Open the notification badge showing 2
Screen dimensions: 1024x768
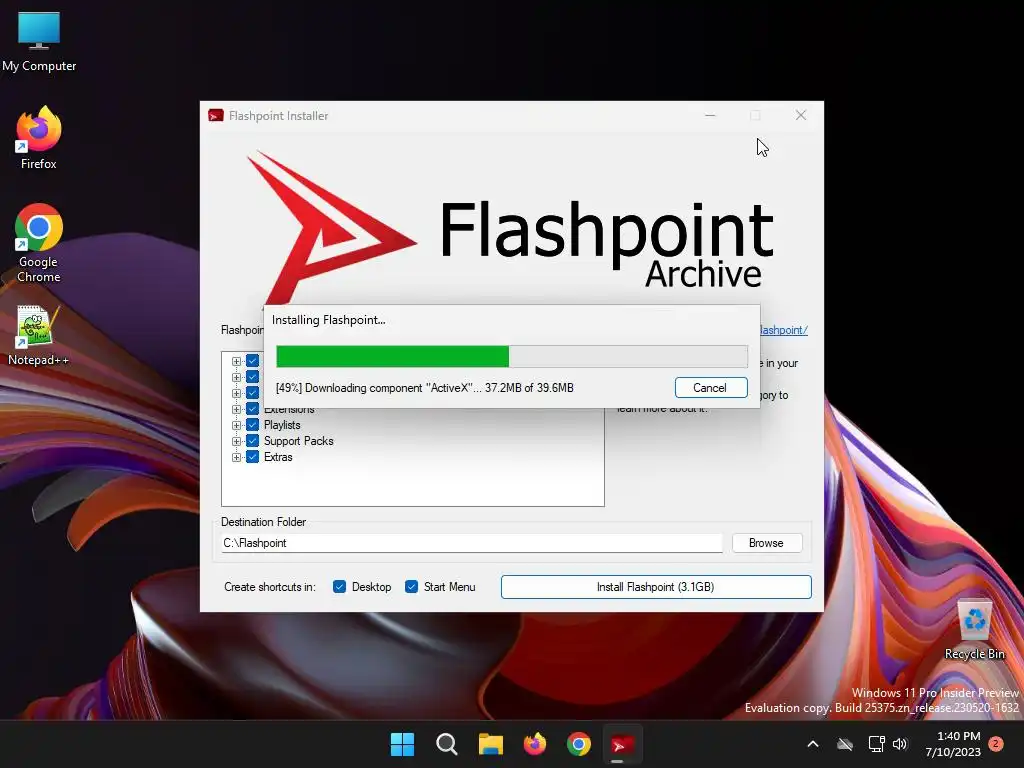pyautogui.click(x=996, y=744)
